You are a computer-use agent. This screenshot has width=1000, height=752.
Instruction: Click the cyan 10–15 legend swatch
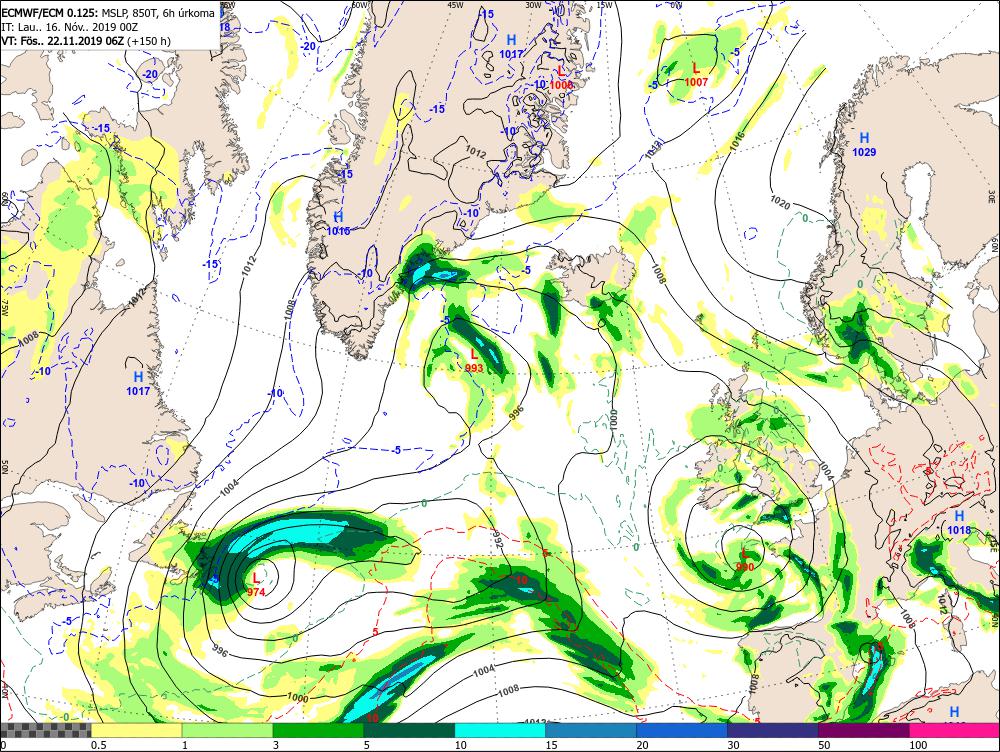500,730
